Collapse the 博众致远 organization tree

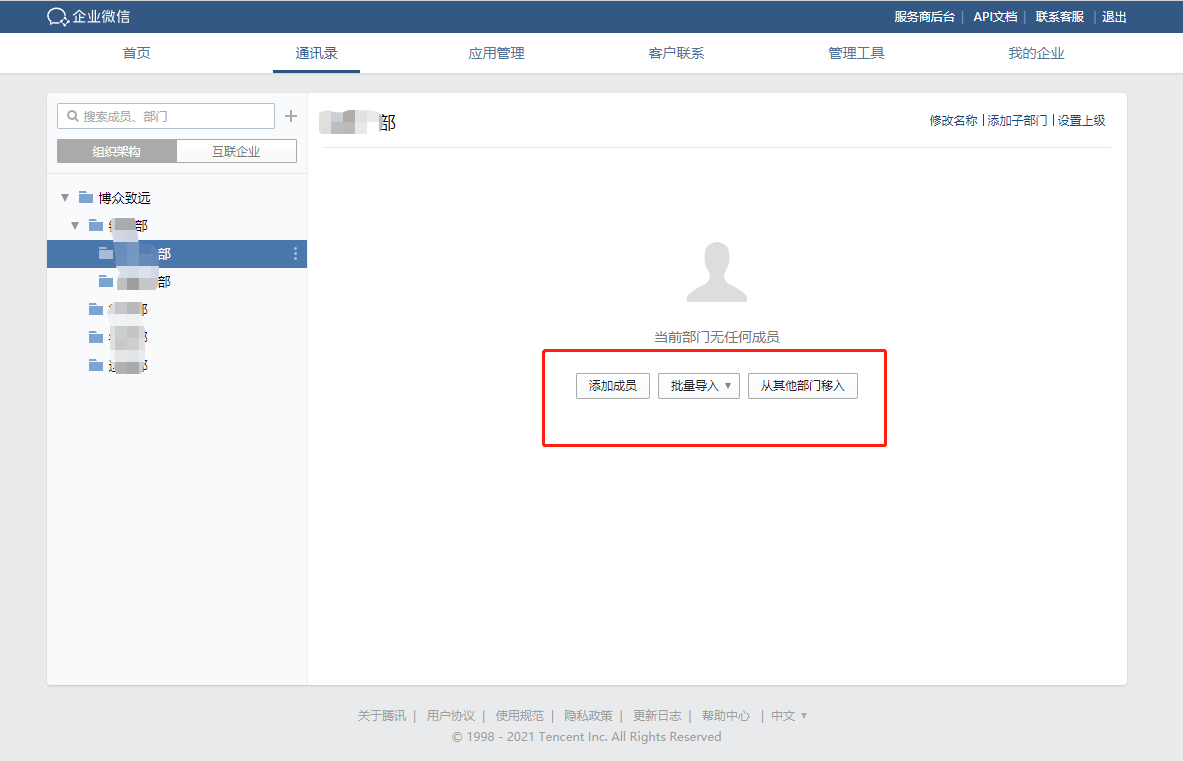click(x=65, y=197)
